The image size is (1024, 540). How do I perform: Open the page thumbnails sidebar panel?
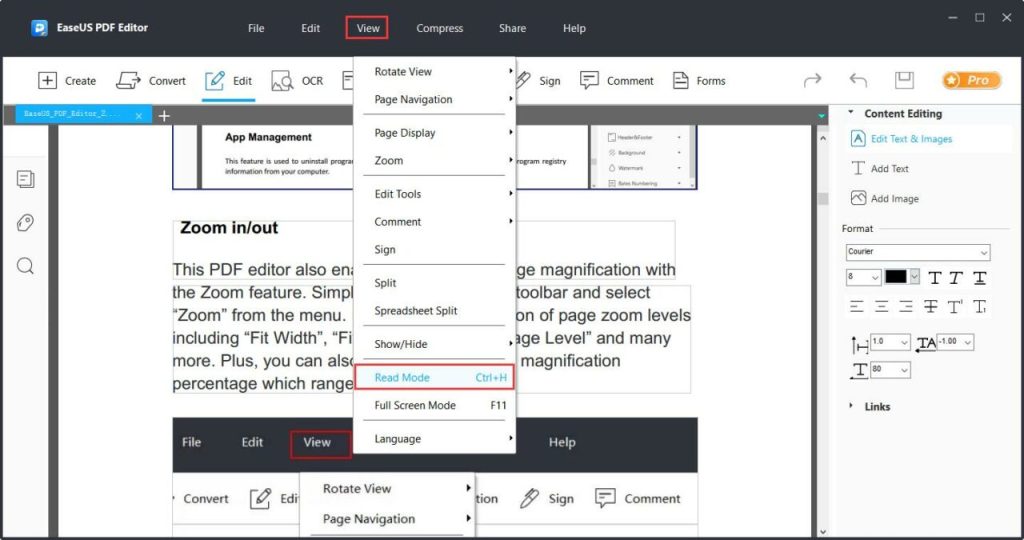click(x=26, y=179)
